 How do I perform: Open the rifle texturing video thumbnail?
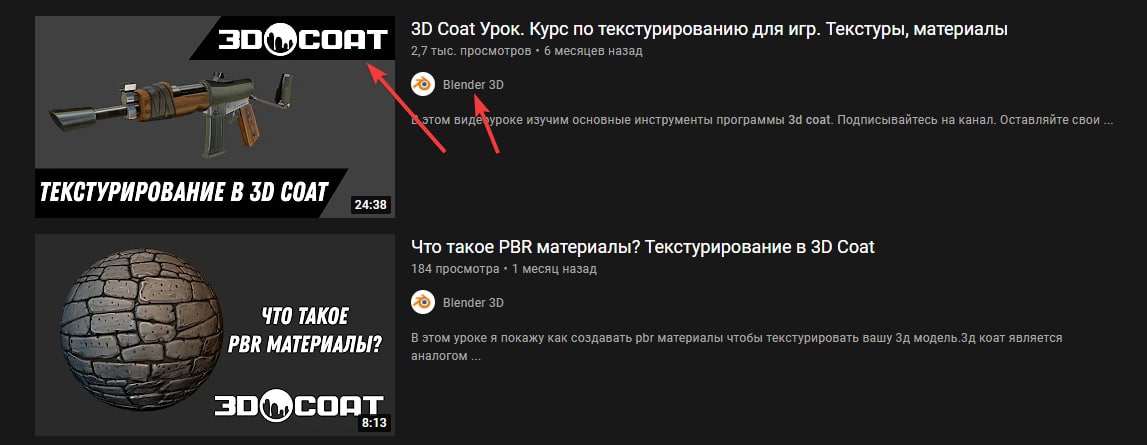[x=215, y=116]
